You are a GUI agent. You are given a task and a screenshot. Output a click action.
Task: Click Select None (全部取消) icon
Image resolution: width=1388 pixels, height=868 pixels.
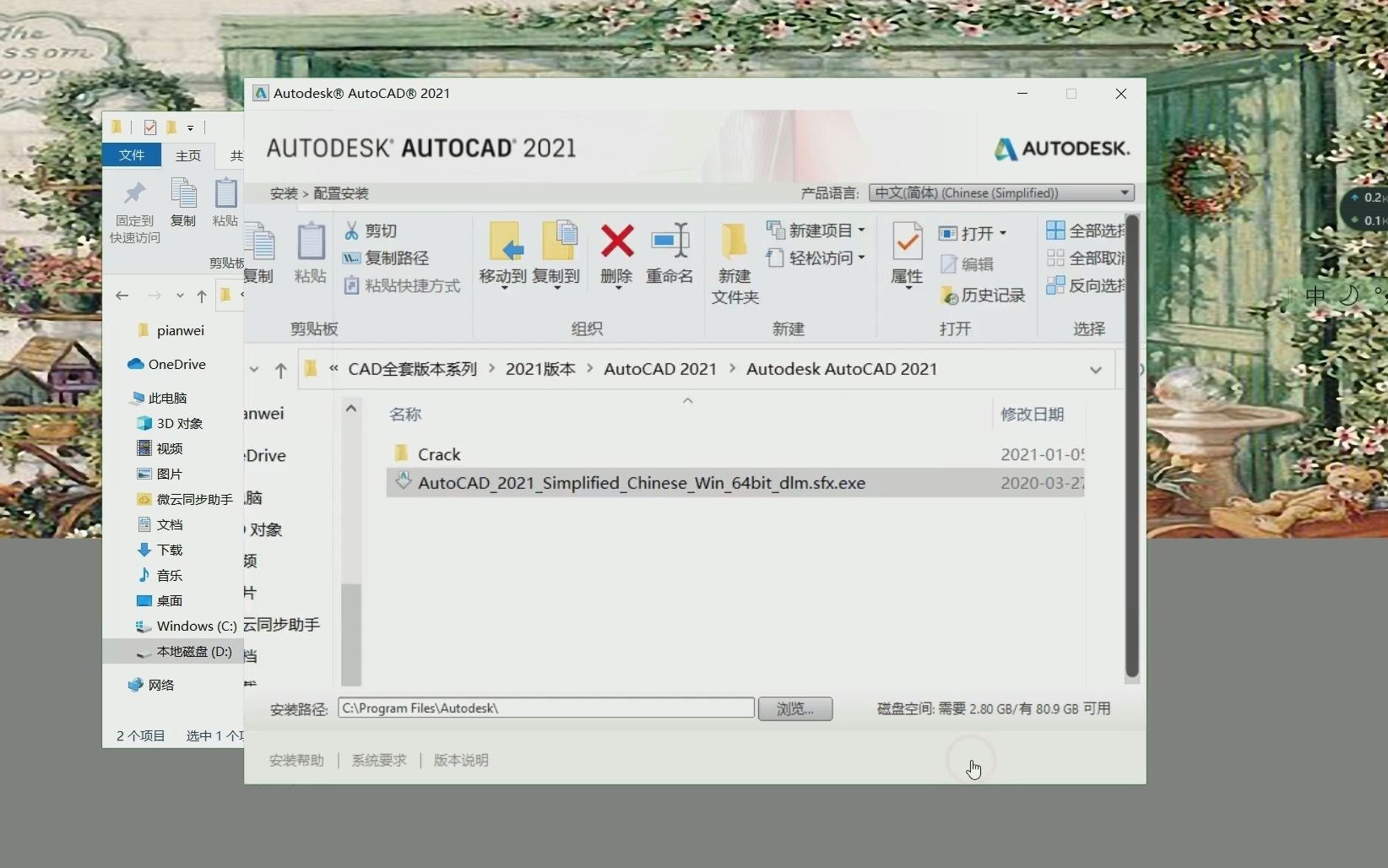(x=1055, y=258)
